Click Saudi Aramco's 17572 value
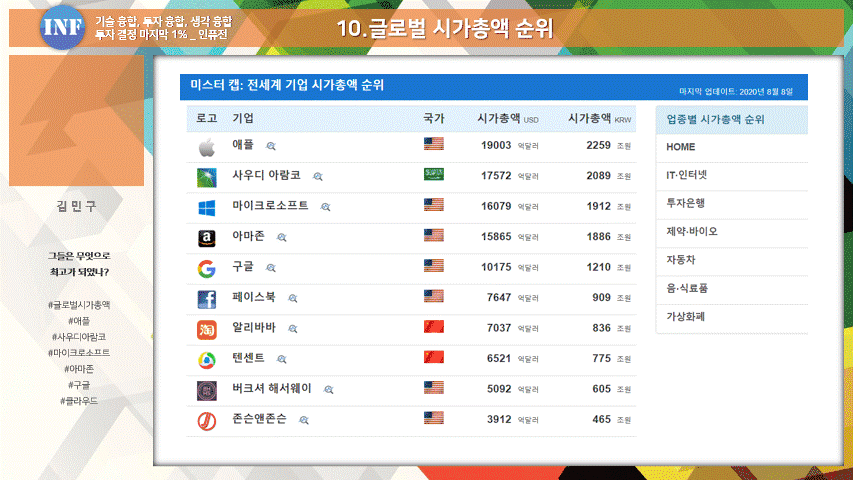Image resolution: width=853 pixels, height=480 pixels. point(496,176)
